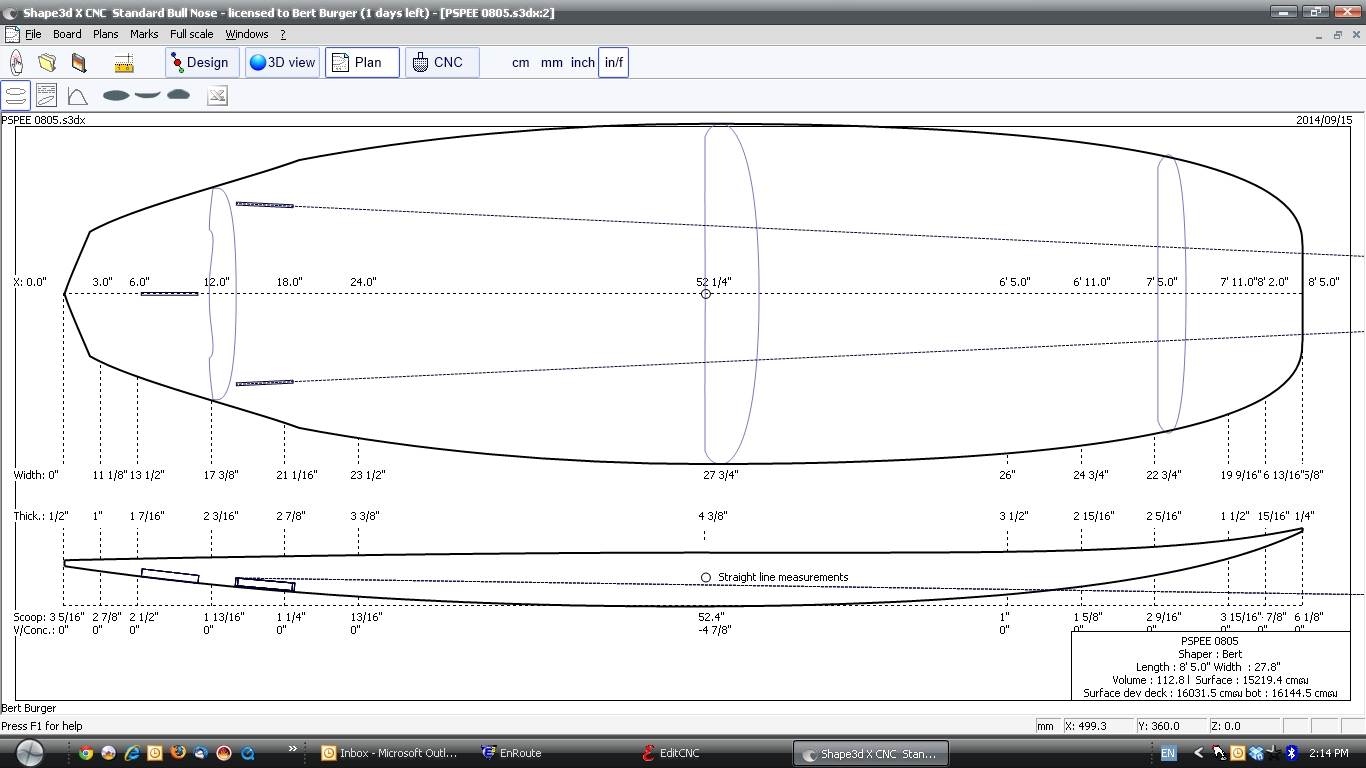Image resolution: width=1366 pixels, height=768 pixels.
Task: Open the Plans menu dropdown
Action: [x=105, y=34]
